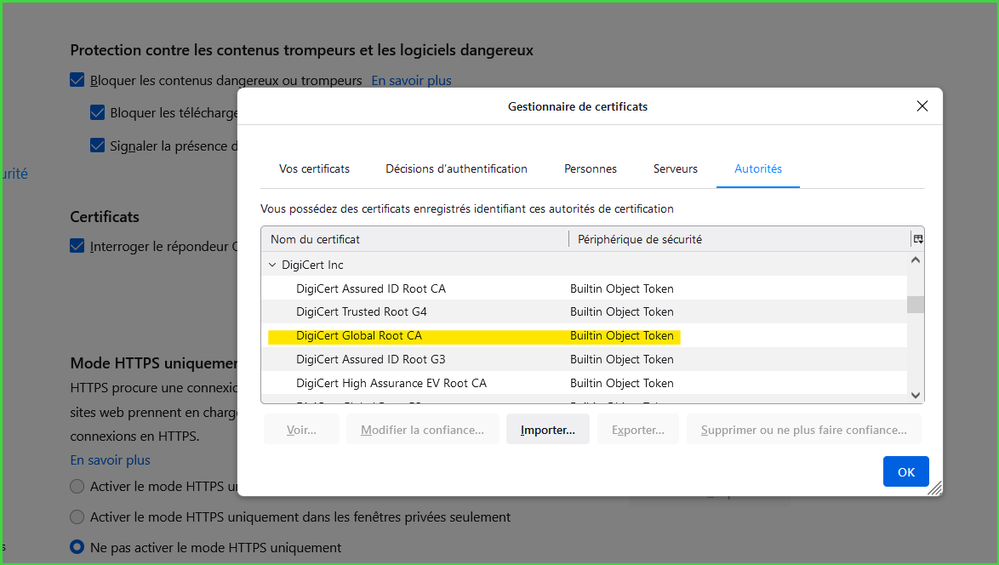Select DigiCert Assured ID Root G3 row
Image resolution: width=999 pixels, height=565 pixels.
pos(584,359)
